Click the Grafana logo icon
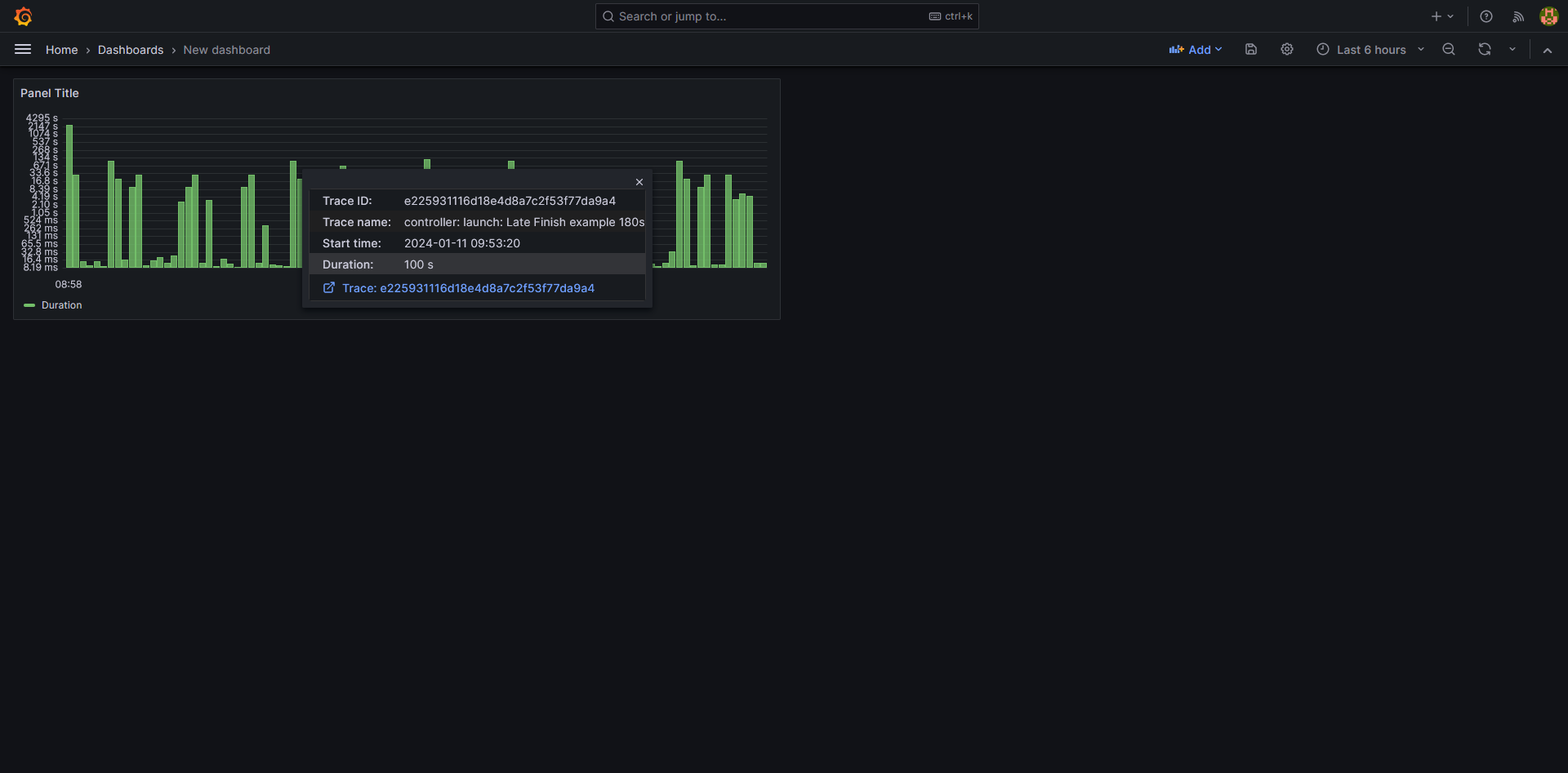The width and height of the screenshot is (1568, 773). tap(23, 16)
